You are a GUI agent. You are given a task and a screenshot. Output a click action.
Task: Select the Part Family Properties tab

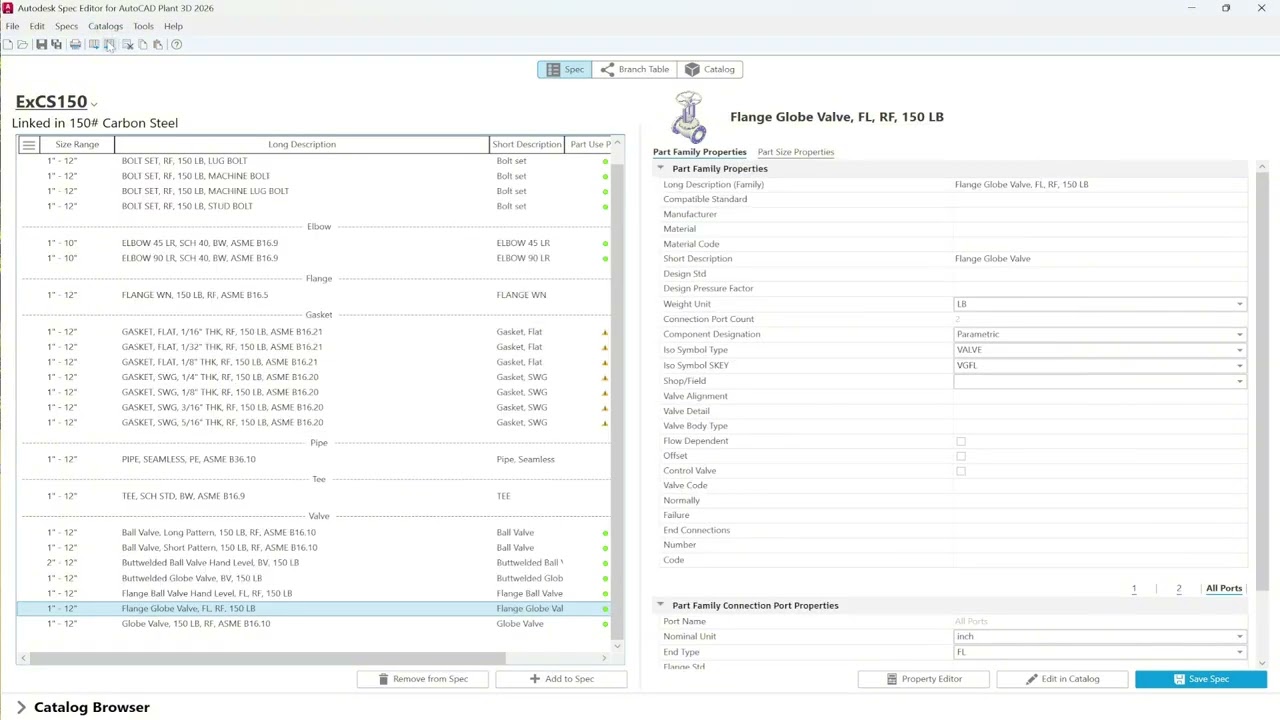coord(700,152)
